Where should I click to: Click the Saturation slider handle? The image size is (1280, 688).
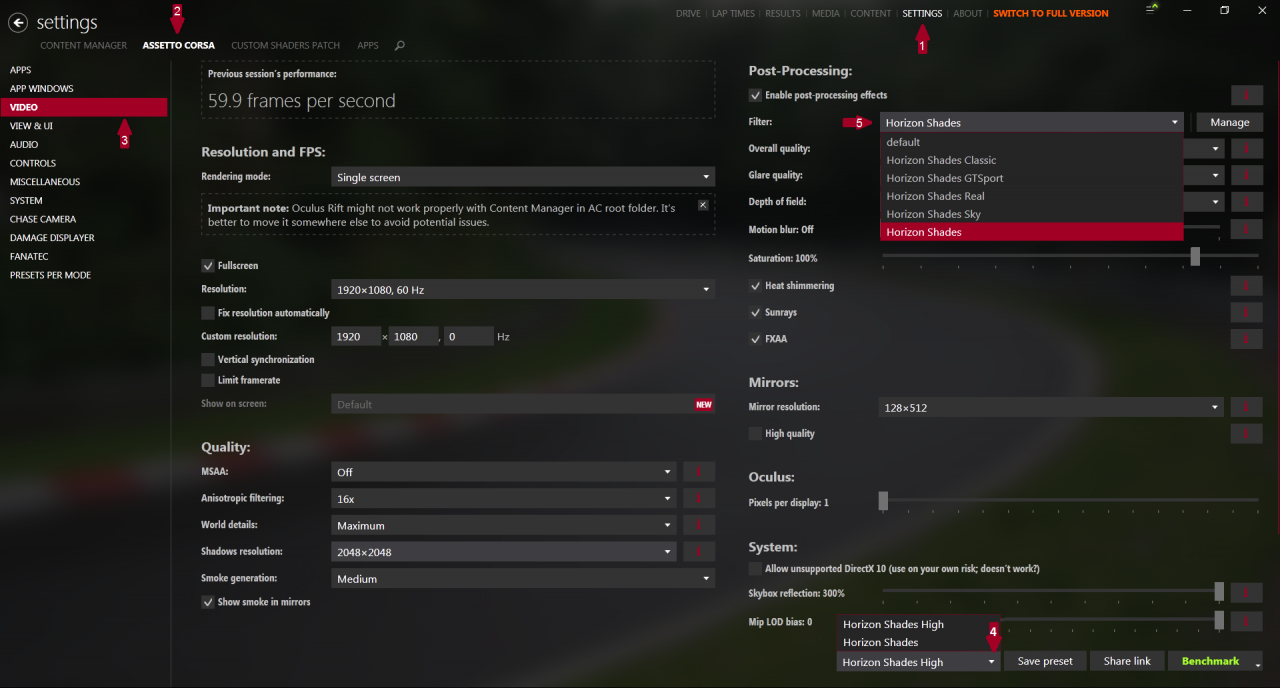tap(1195, 257)
